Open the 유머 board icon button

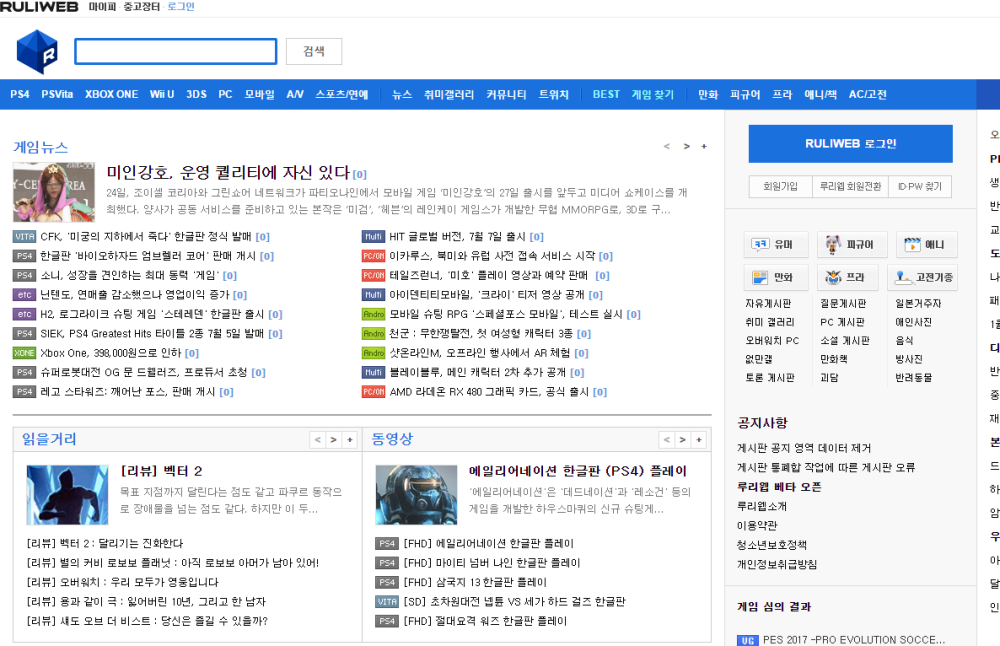coord(775,245)
